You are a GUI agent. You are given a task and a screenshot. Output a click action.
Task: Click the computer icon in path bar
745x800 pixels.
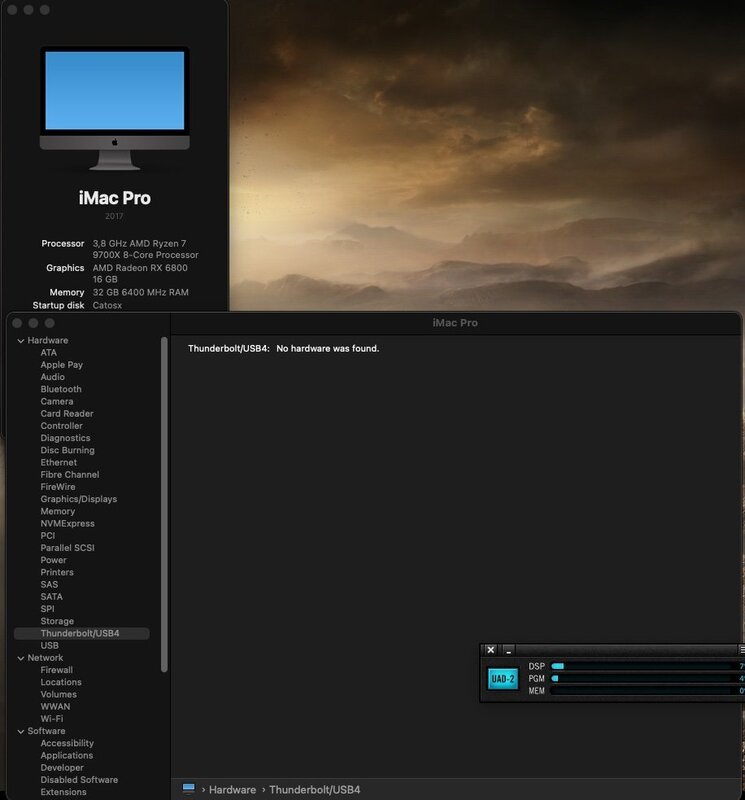188,789
